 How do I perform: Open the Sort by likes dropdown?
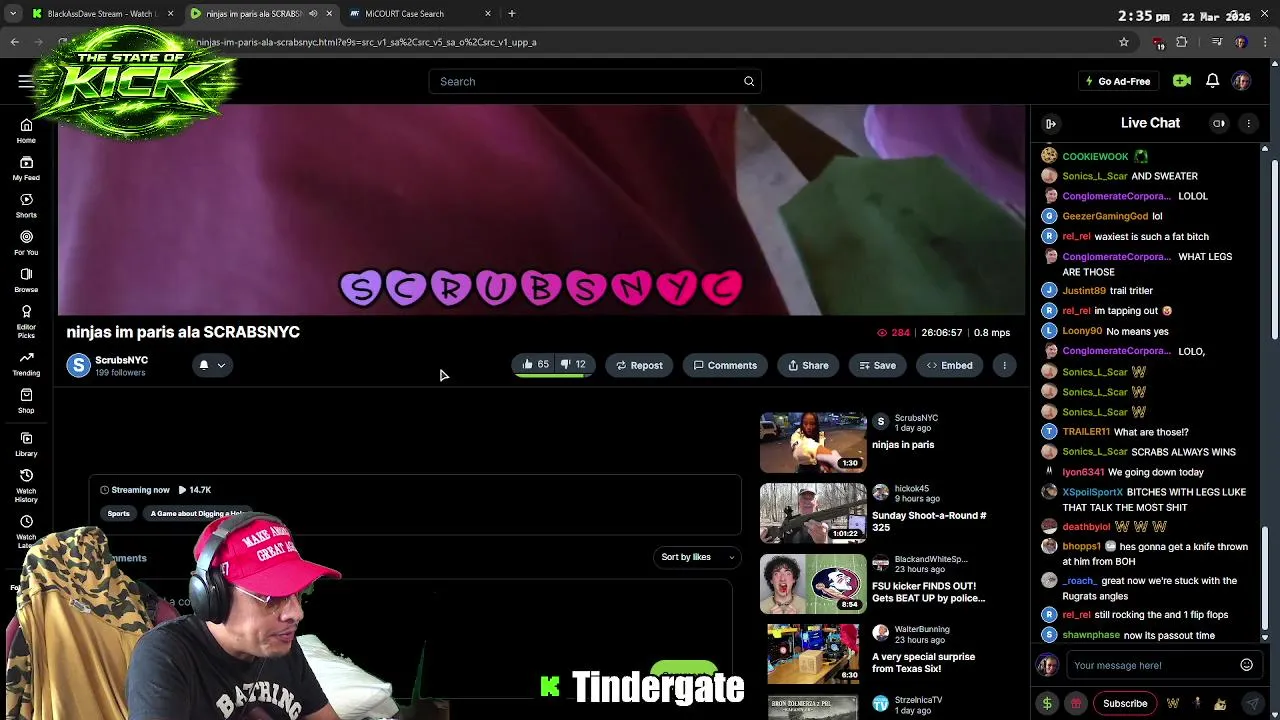[x=697, y=557]
